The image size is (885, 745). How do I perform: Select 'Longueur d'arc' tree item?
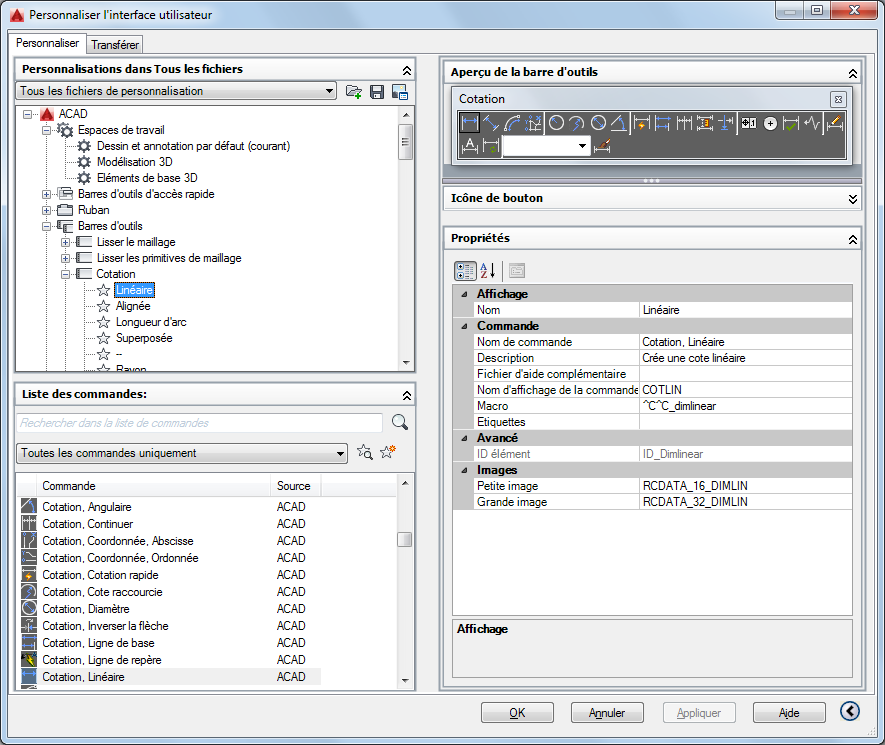coord(151,322)
